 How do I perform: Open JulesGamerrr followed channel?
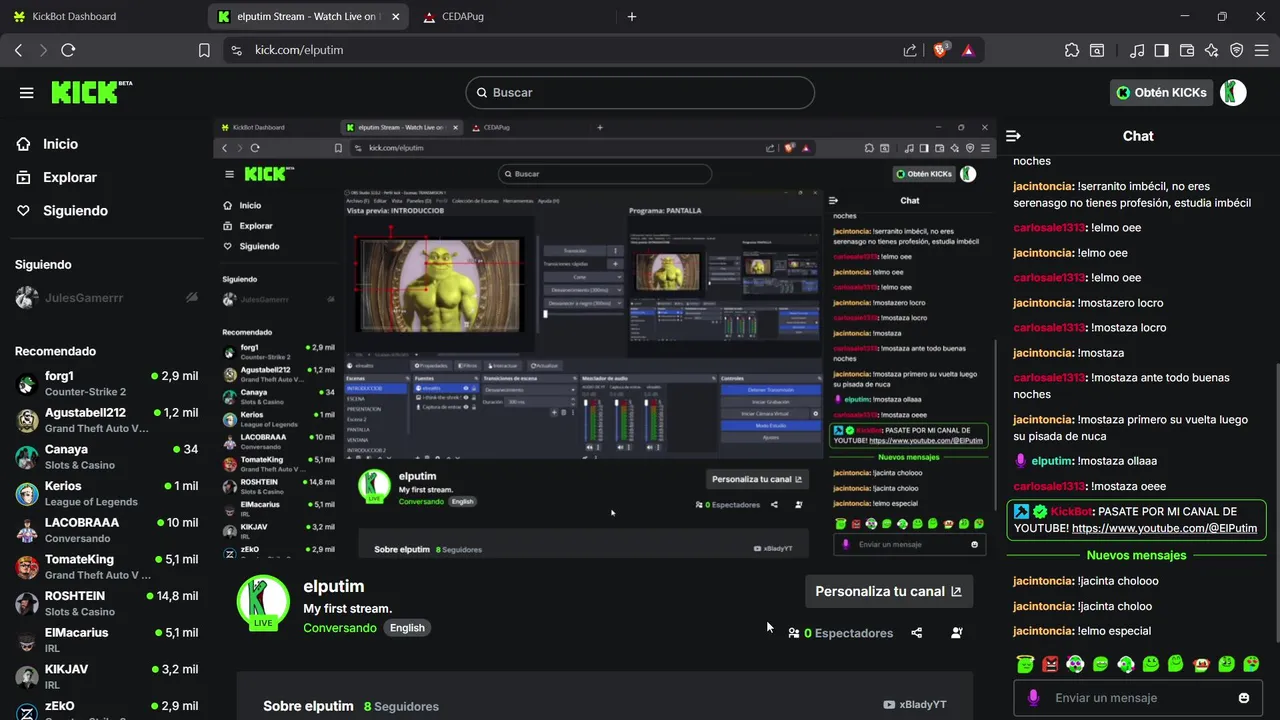coord(106,298)
